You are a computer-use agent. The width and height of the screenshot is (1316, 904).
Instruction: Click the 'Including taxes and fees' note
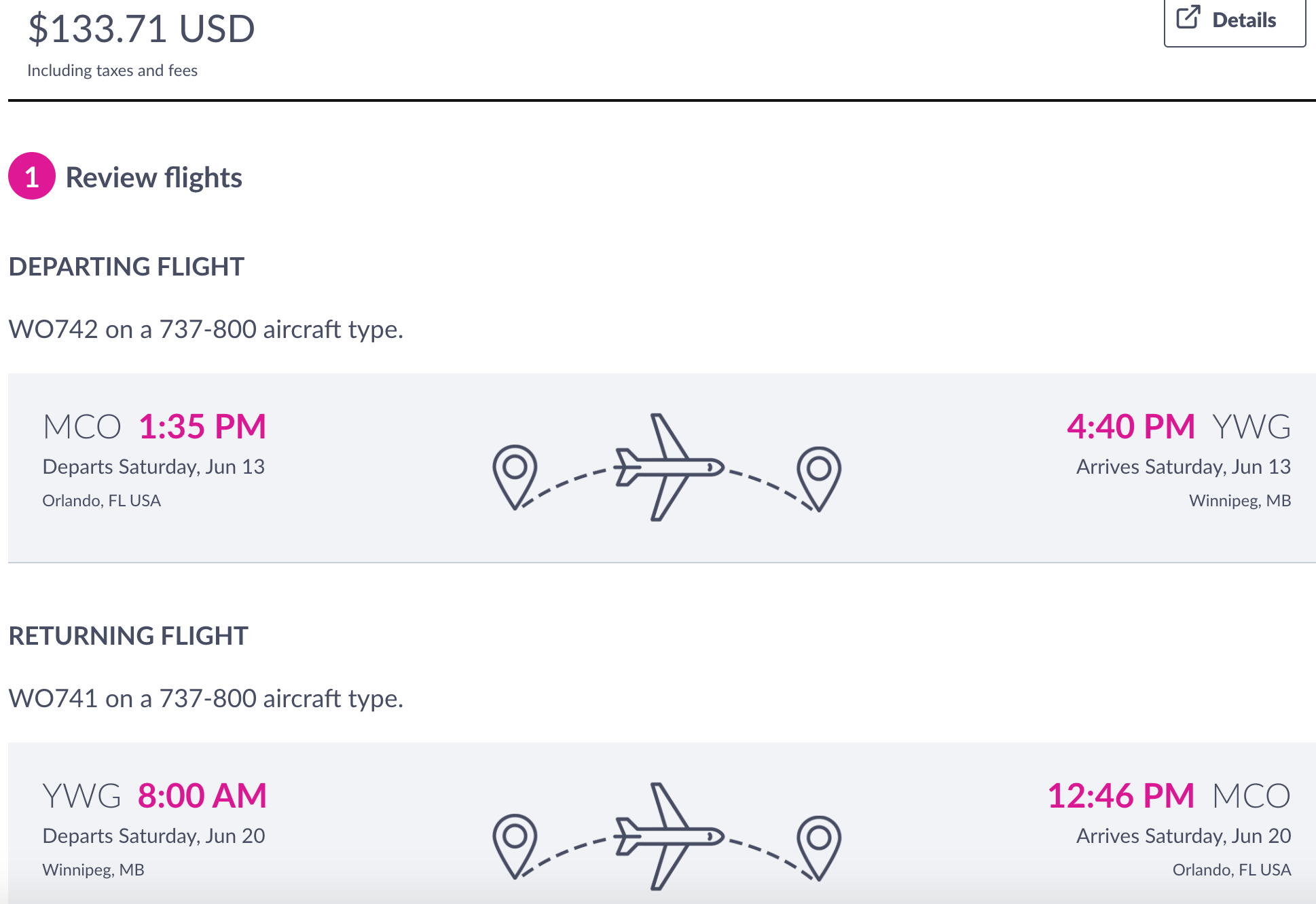112,71
